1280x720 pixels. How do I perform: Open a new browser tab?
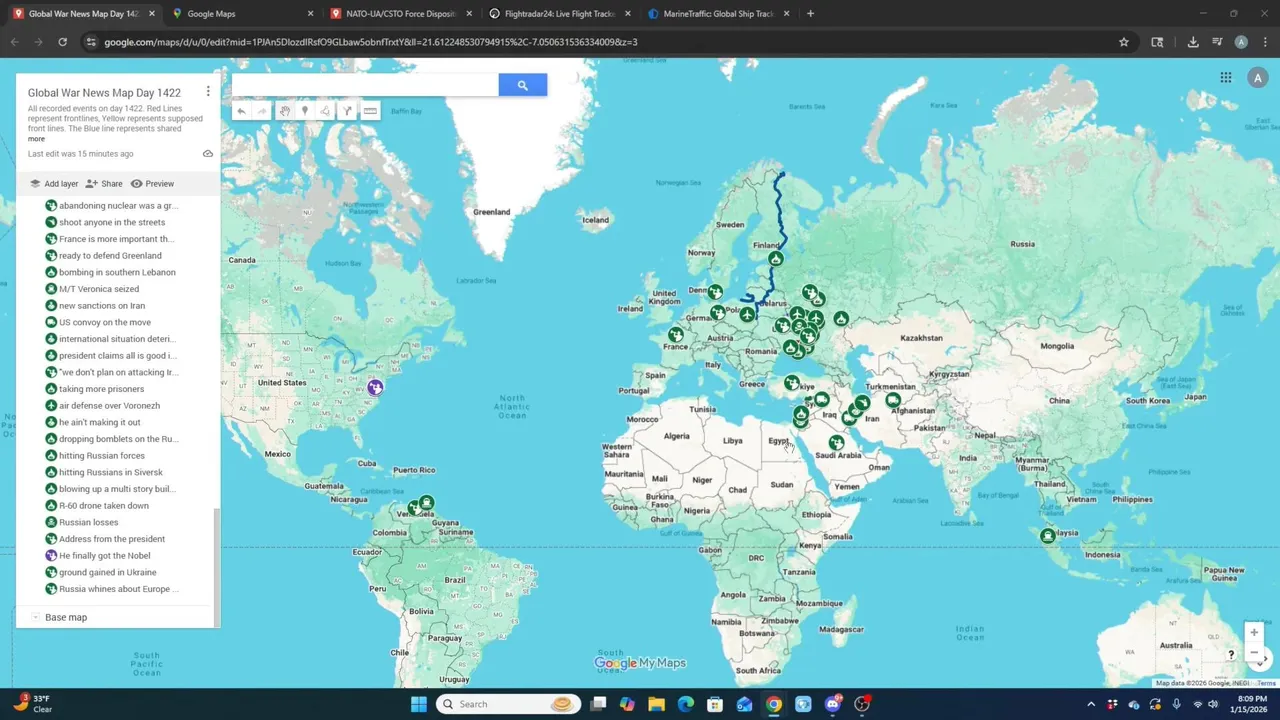pos(810,14)
